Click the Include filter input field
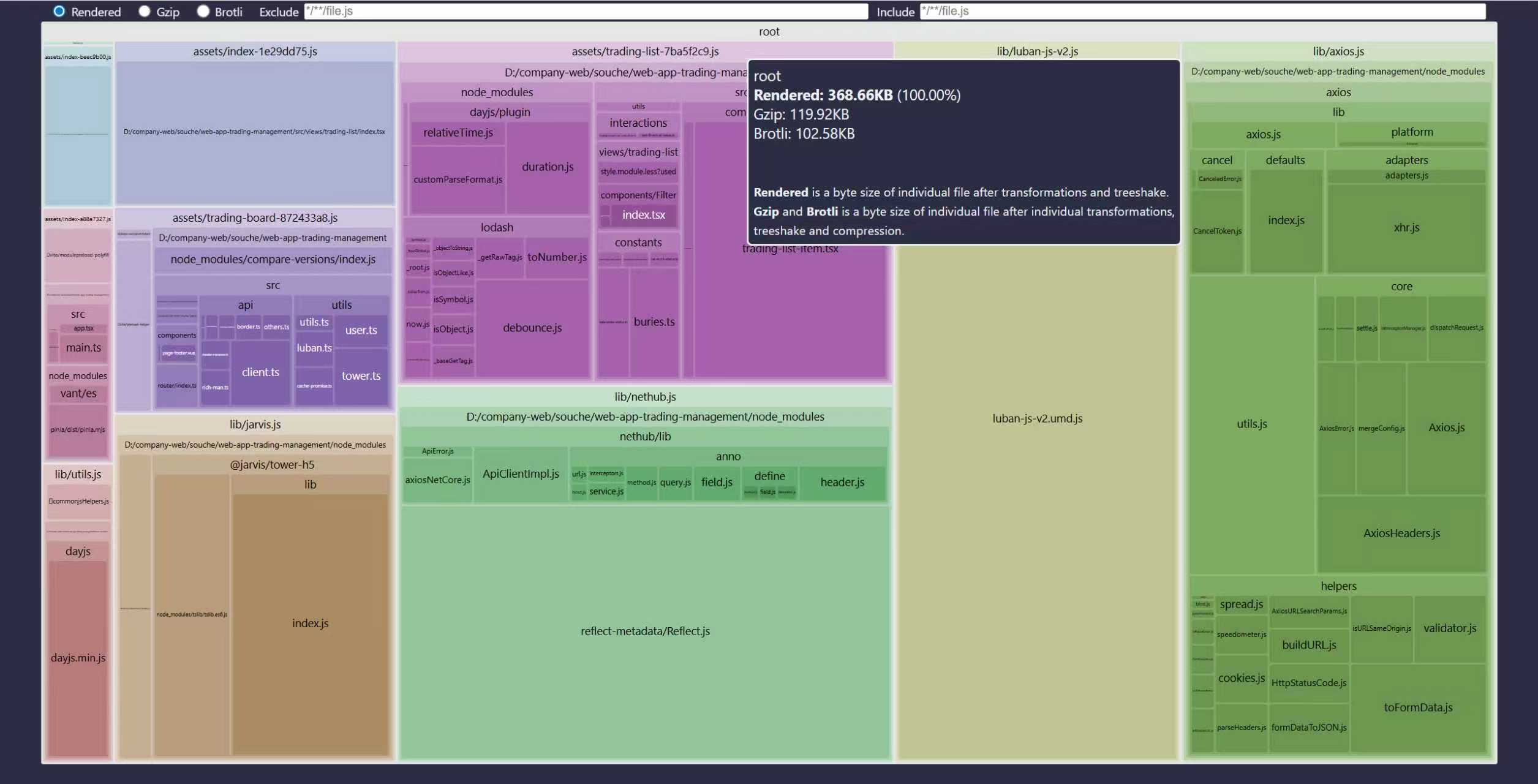Screen dimensions: 1538x784 click(x=1202, y=11)
